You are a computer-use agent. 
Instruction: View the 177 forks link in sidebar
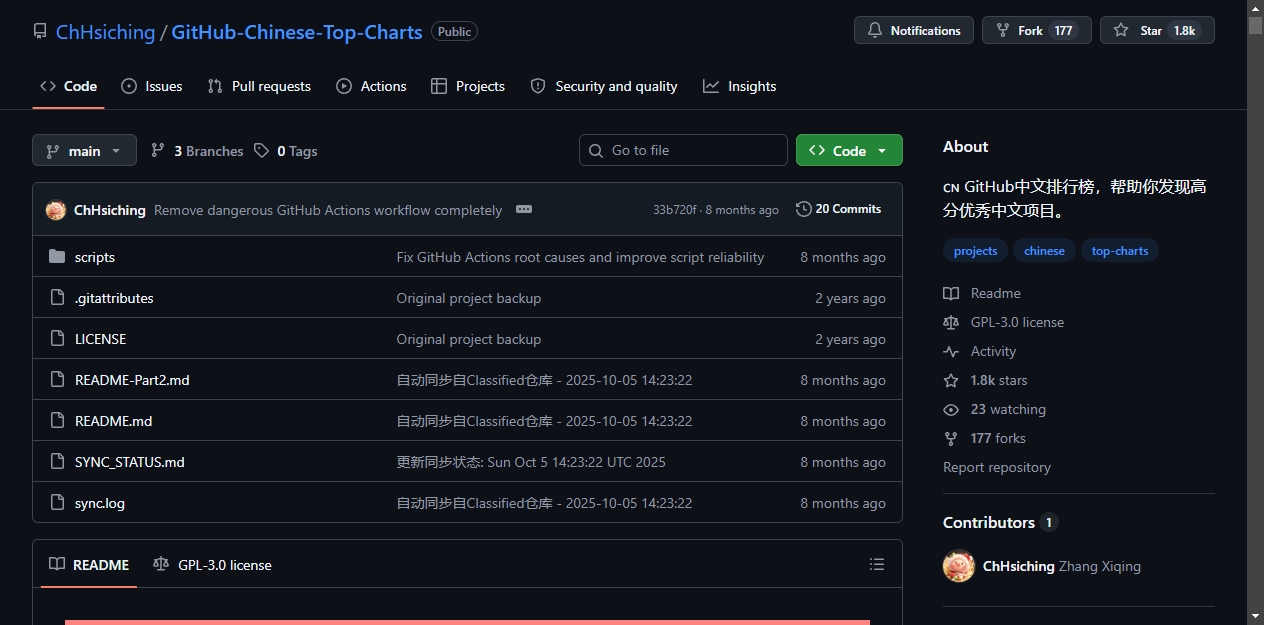point(985,438)
